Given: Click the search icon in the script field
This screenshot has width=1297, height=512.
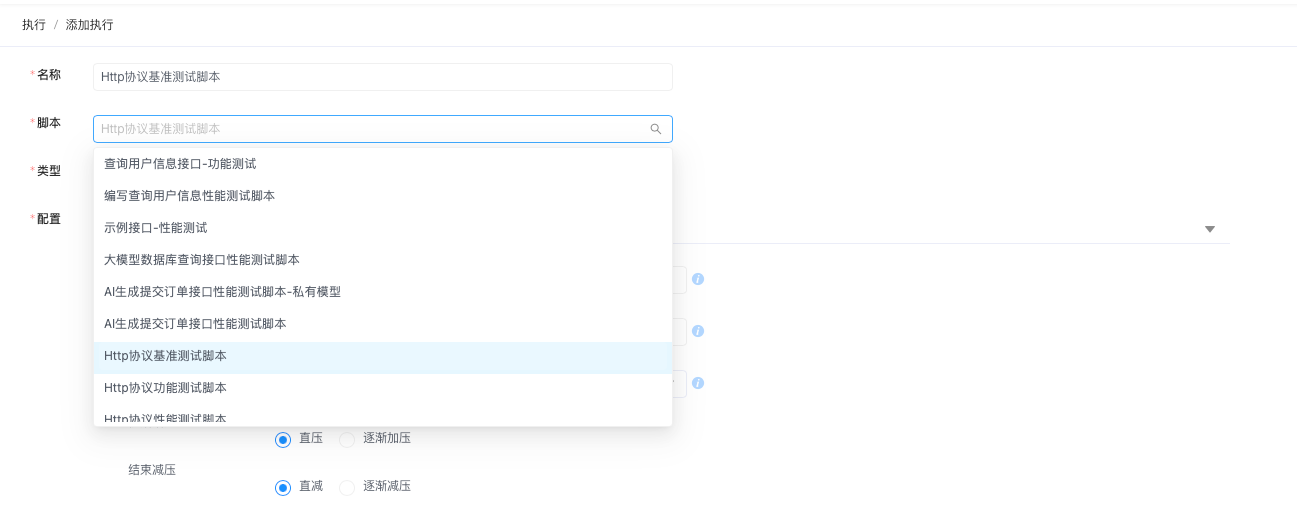Looking at the screenshot, I should click(656, 129).
